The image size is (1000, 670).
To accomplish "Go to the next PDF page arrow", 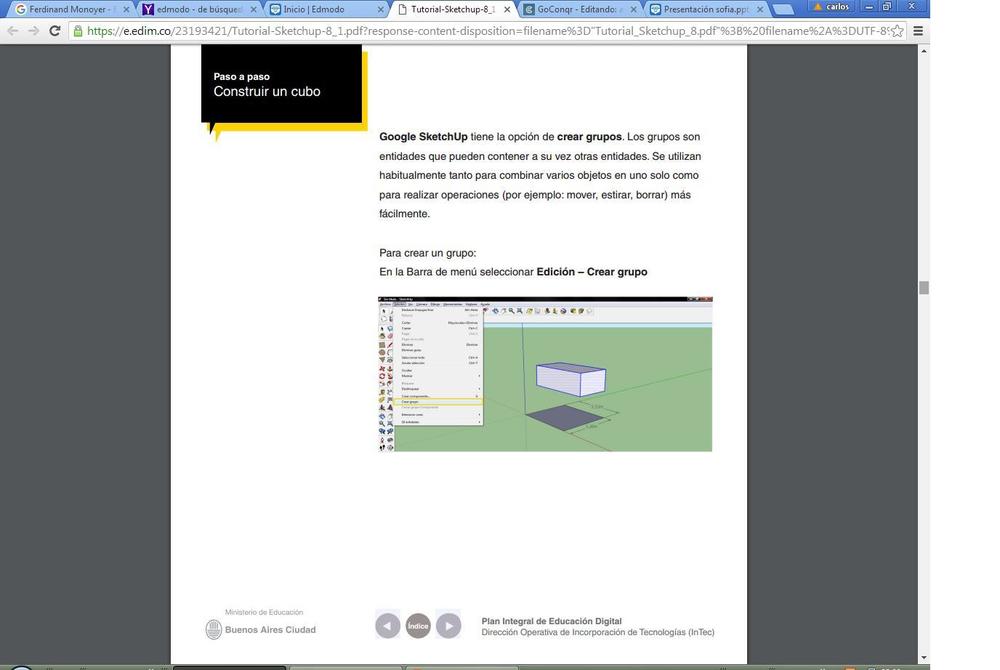I will [448, 626].
